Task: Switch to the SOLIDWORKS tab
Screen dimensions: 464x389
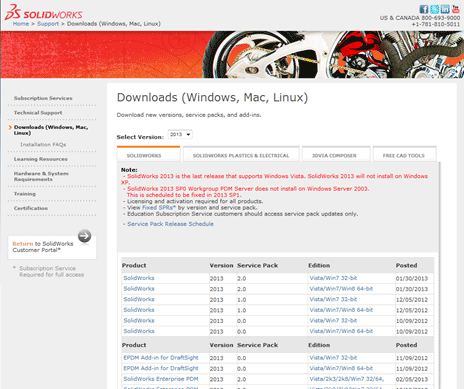Action: tap(148, 155)
